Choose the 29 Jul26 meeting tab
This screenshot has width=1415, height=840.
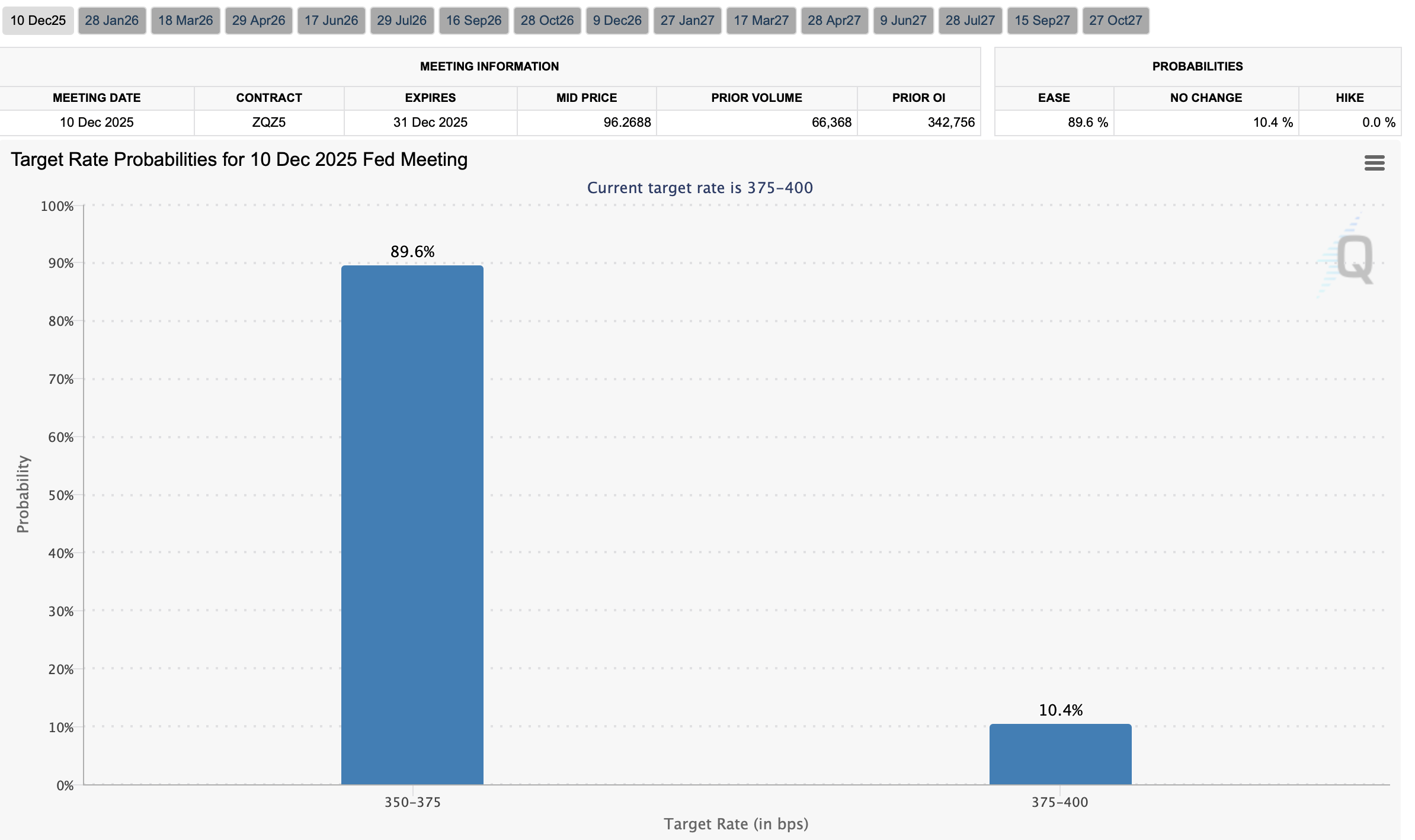click(402, 21)
